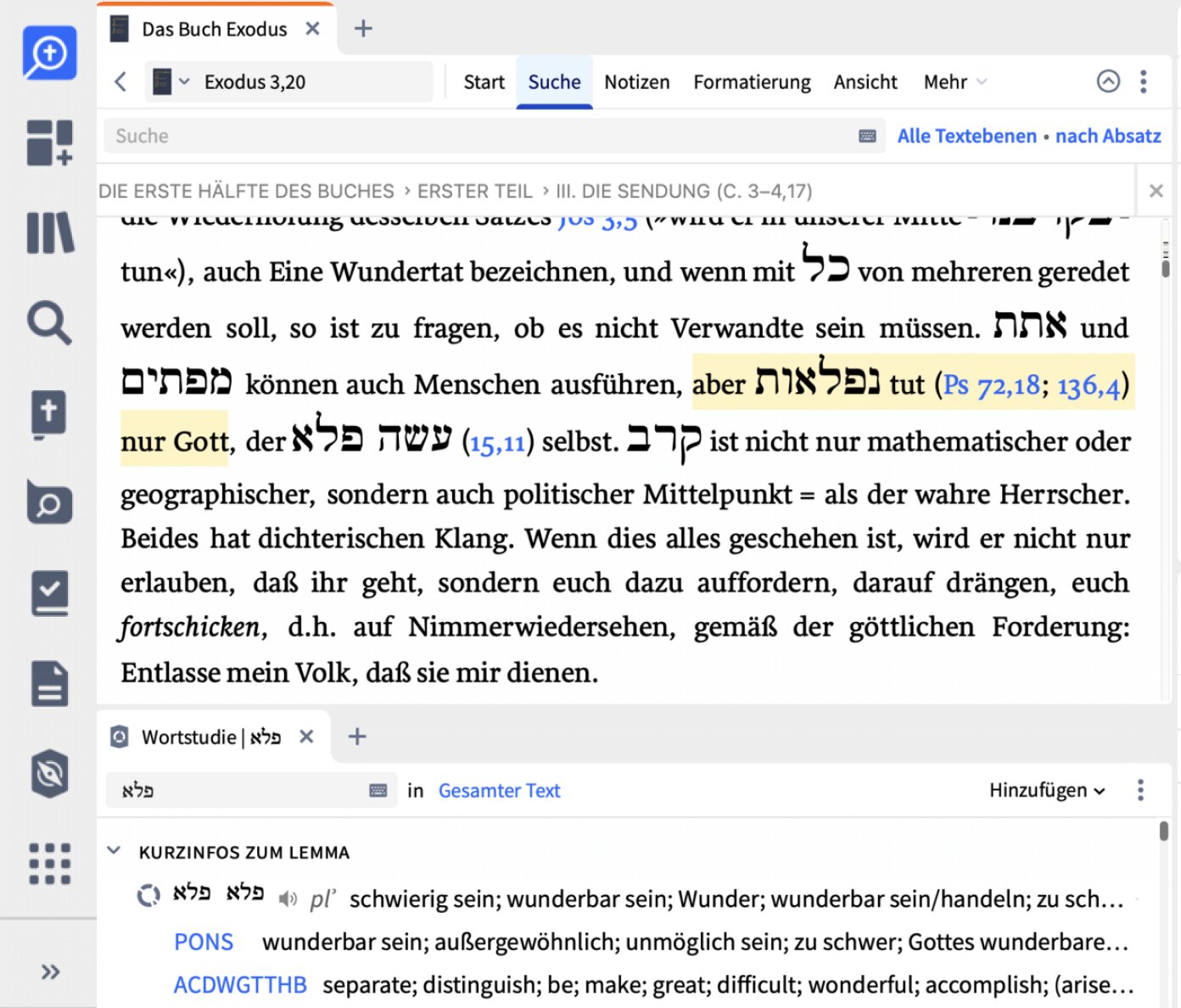Open the ACDWGTTHB dictionary link
1181x1008 pixels.
coord(240,985)
